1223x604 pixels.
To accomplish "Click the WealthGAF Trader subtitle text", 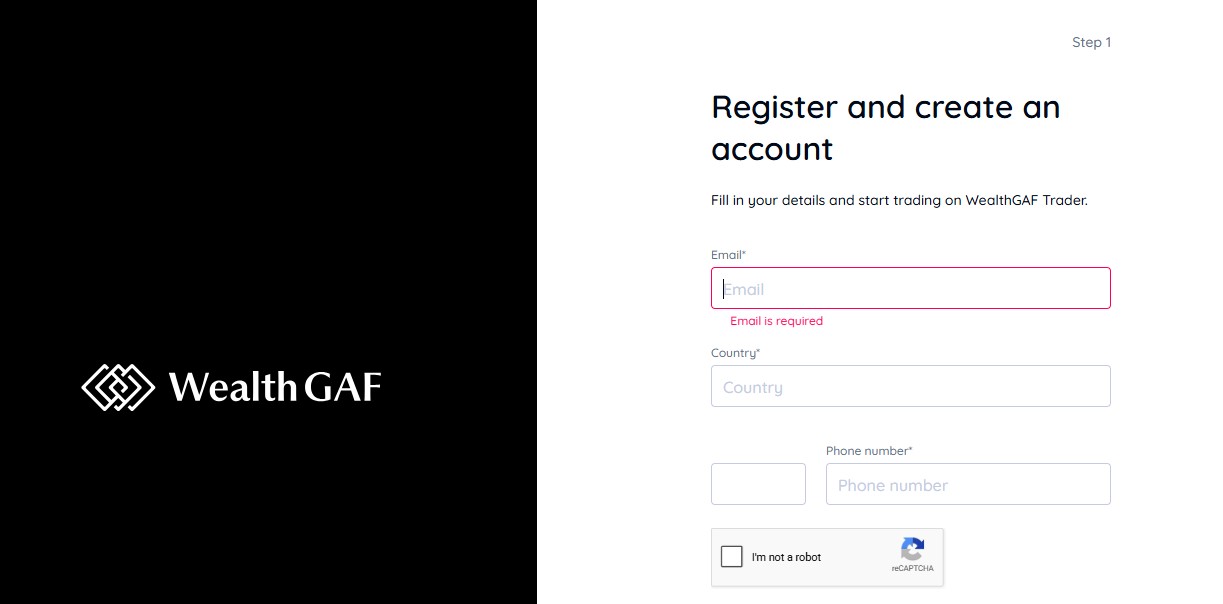I will [x=899, y=200].
